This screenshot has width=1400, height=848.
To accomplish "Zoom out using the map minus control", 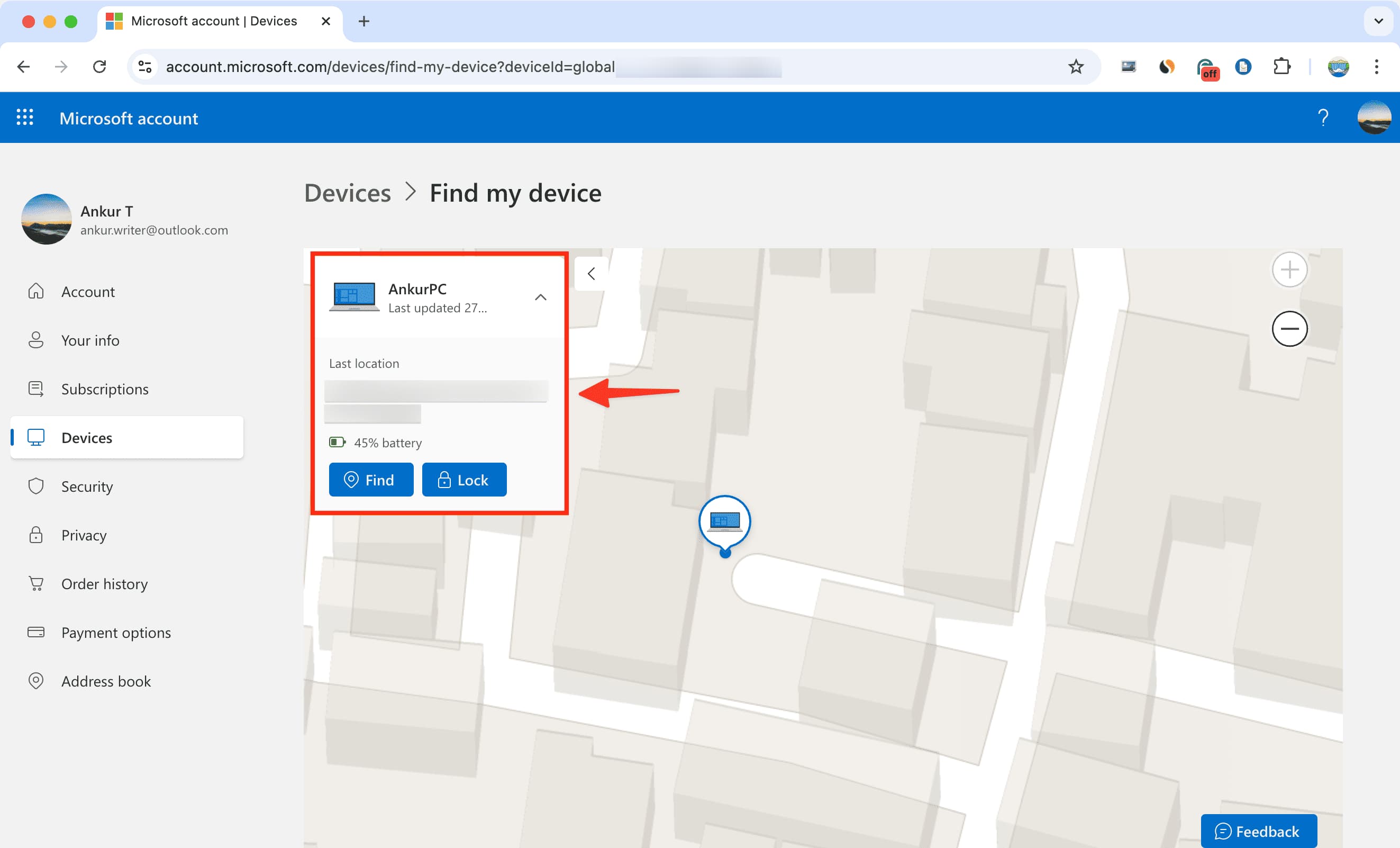I will 1290,329.
